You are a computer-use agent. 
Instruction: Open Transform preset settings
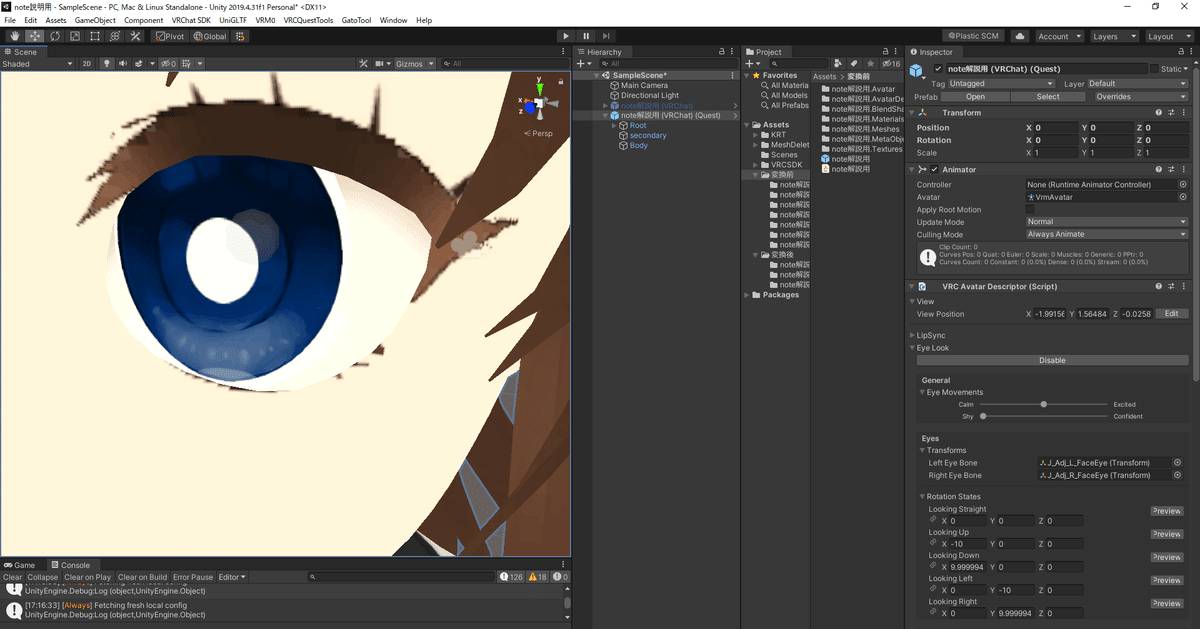[1171, 113]
